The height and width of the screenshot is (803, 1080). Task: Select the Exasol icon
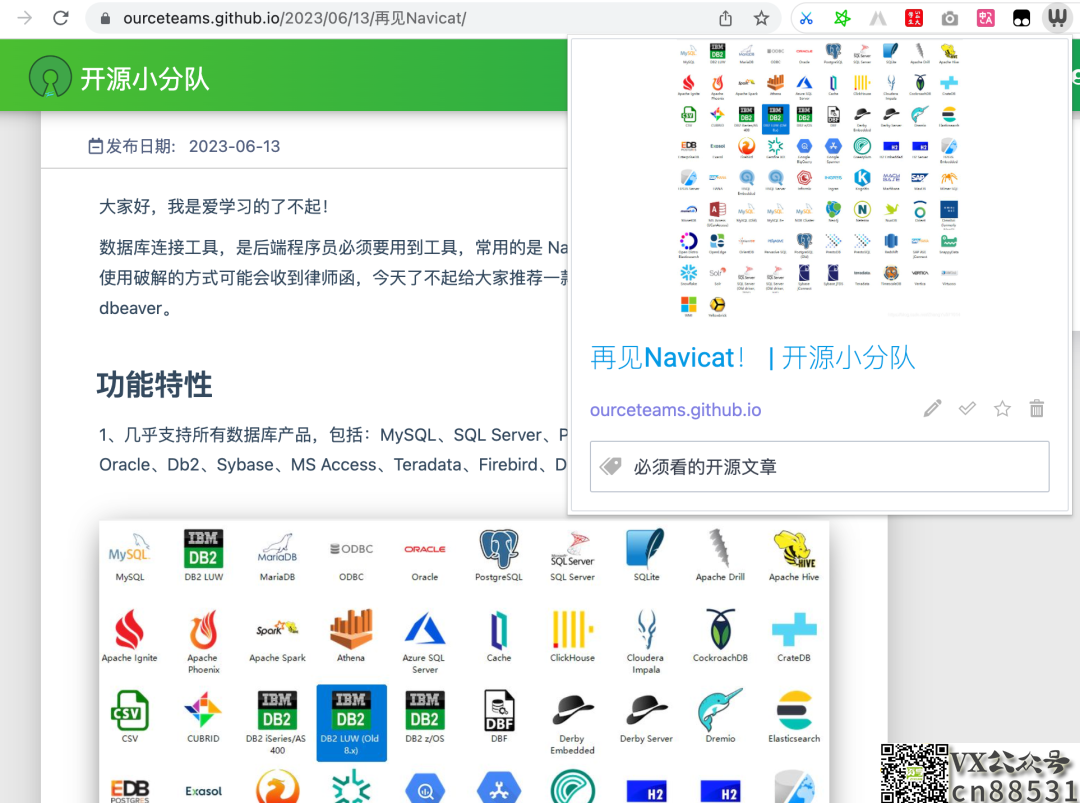tap(203, 791)
